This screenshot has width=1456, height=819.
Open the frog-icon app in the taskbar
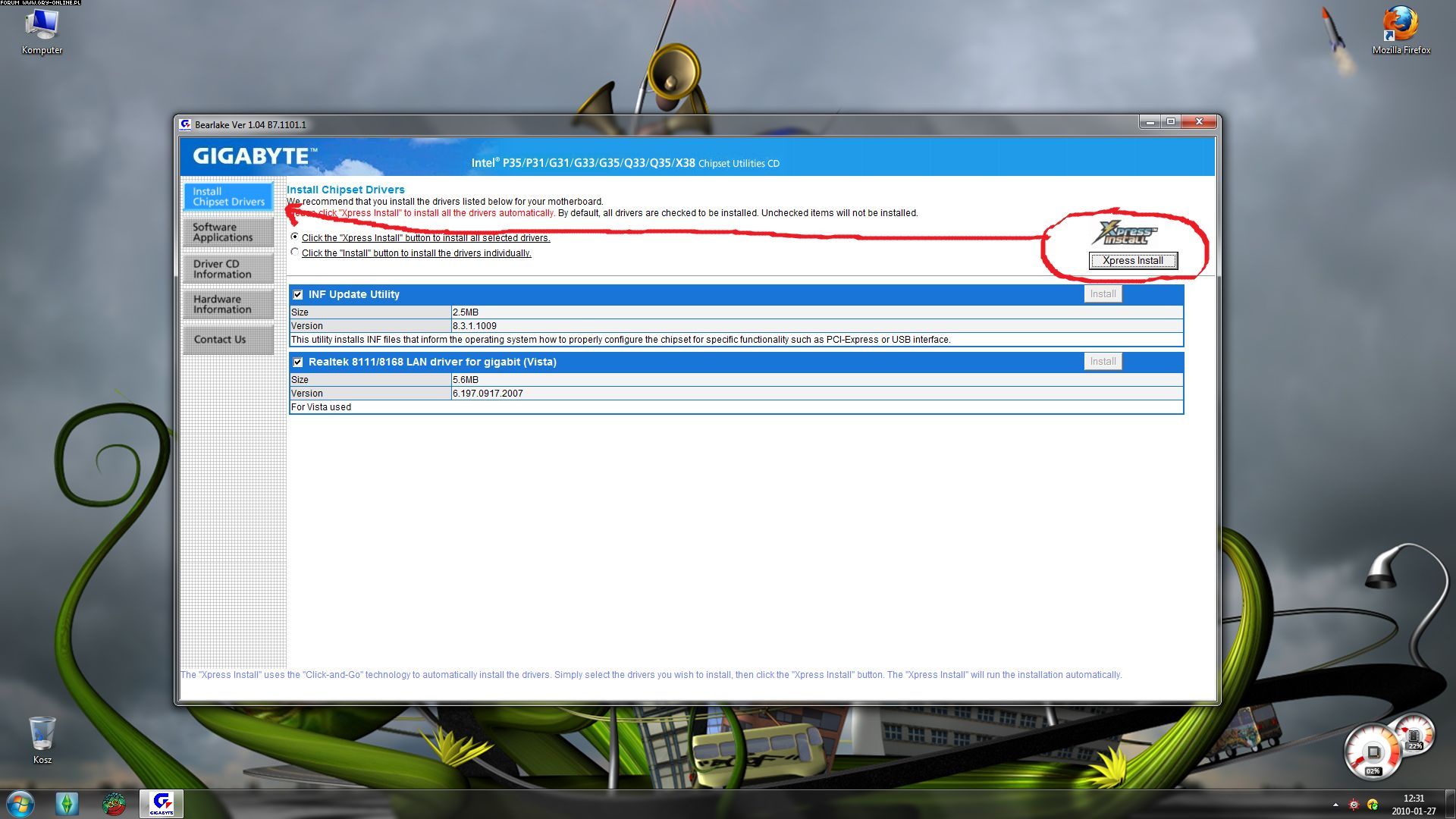(x=114, y=804)
